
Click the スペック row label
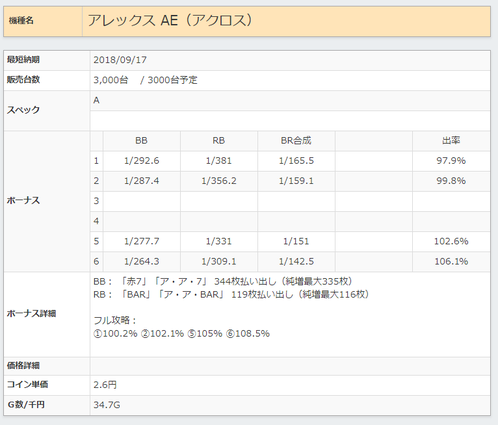[x=23, y=110]
